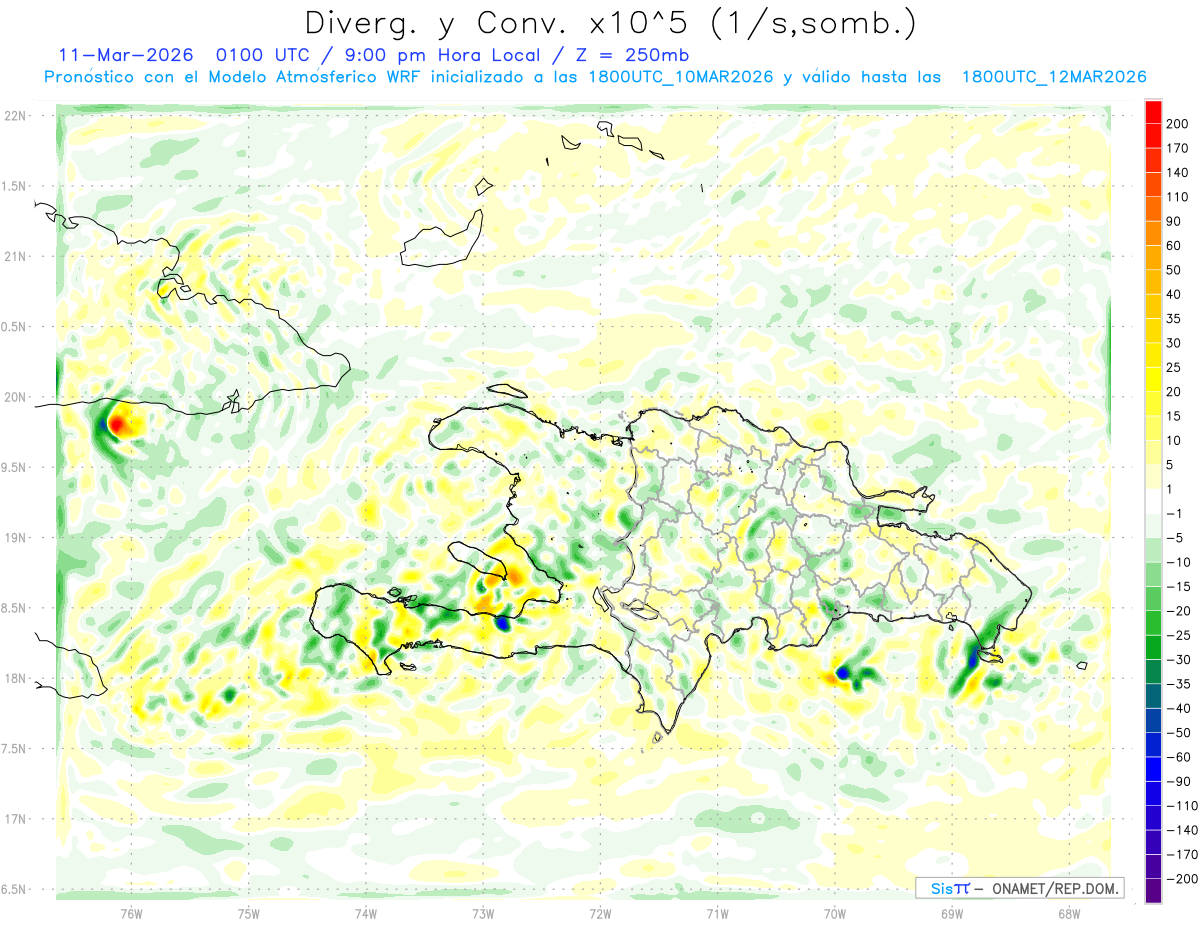Image resolution: width=1200 pixels, height=927 pixels.
Task: Click the 70W longitude label
Action: pyautogui.click(x=835, y=914)
